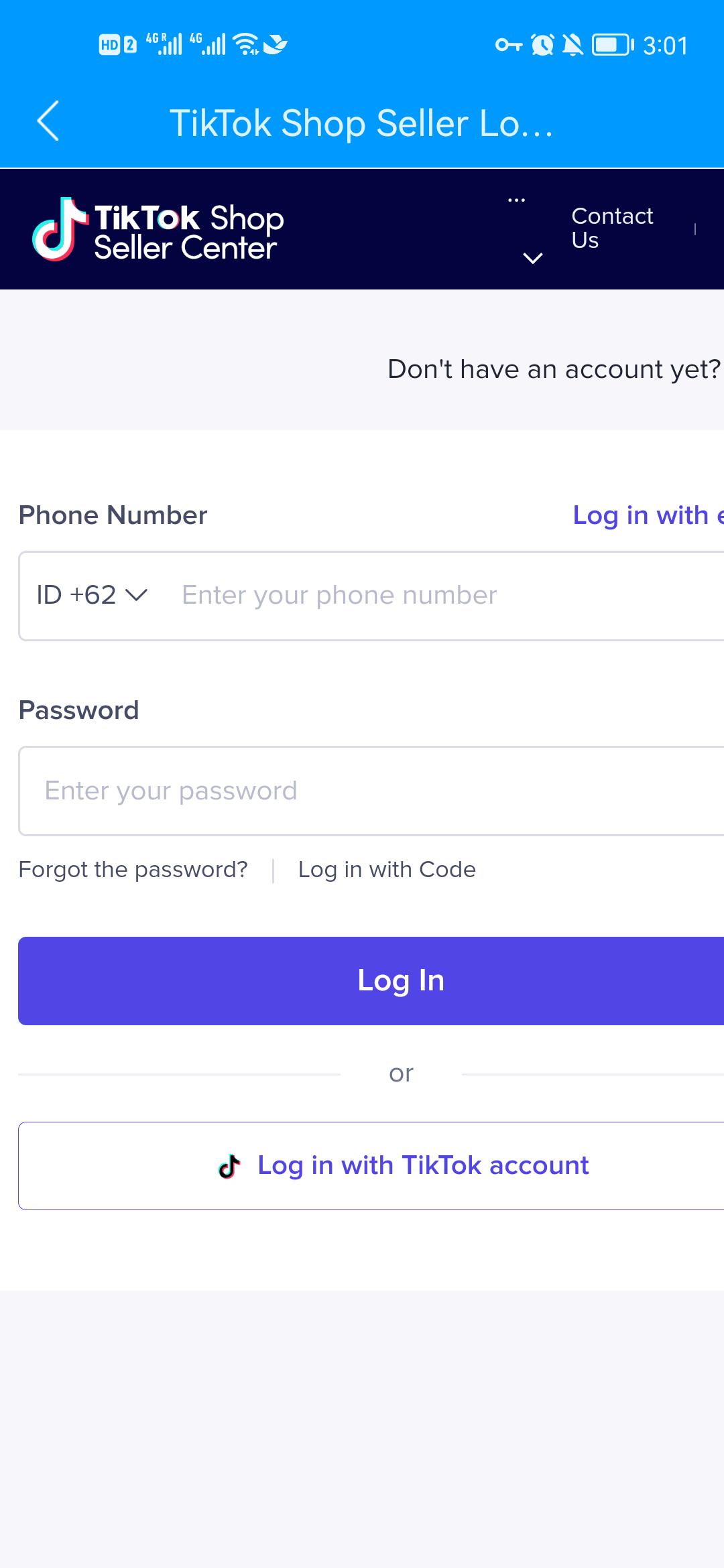This screenshot has width=724, height=1568.
Task: Open the three-dots more menu
Action: tap(516, 200)
